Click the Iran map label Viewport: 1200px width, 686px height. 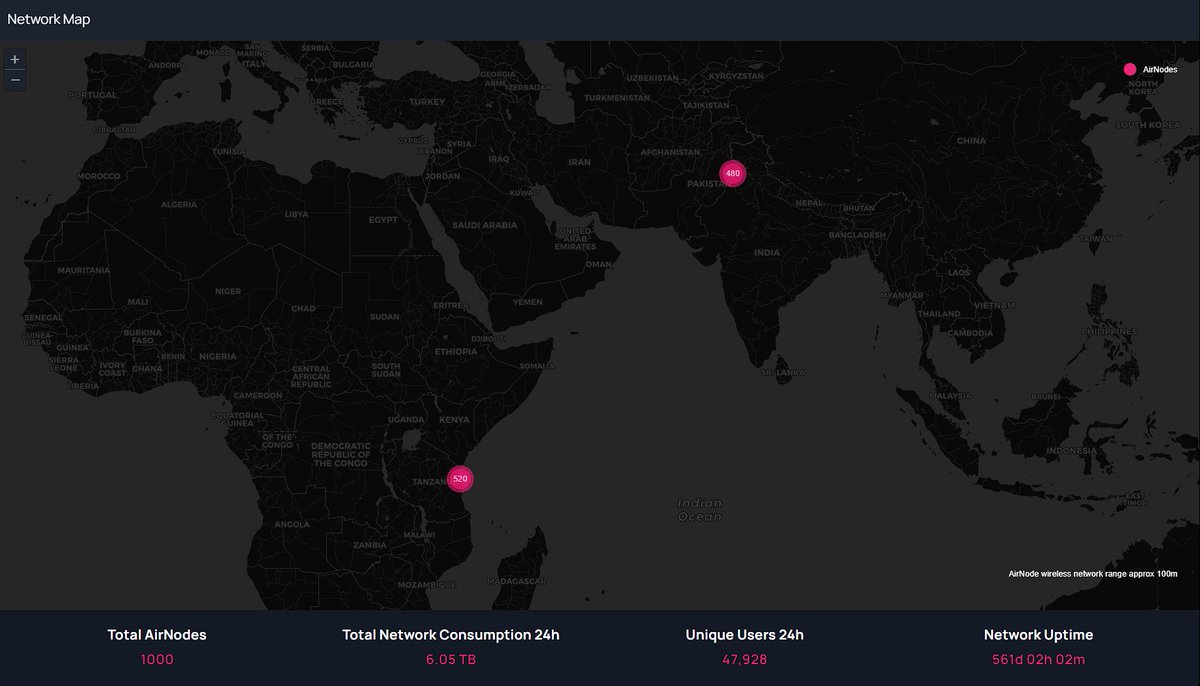580,162
